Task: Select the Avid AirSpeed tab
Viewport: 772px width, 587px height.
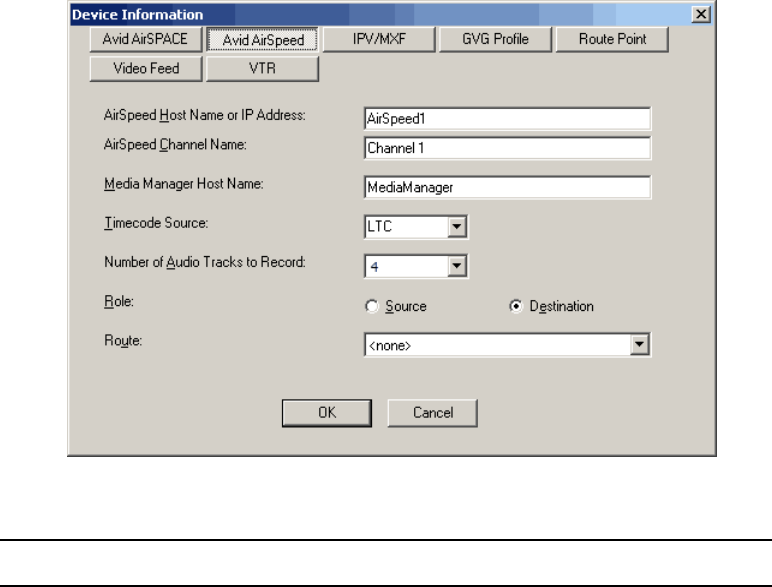Action: click(262, 39)
